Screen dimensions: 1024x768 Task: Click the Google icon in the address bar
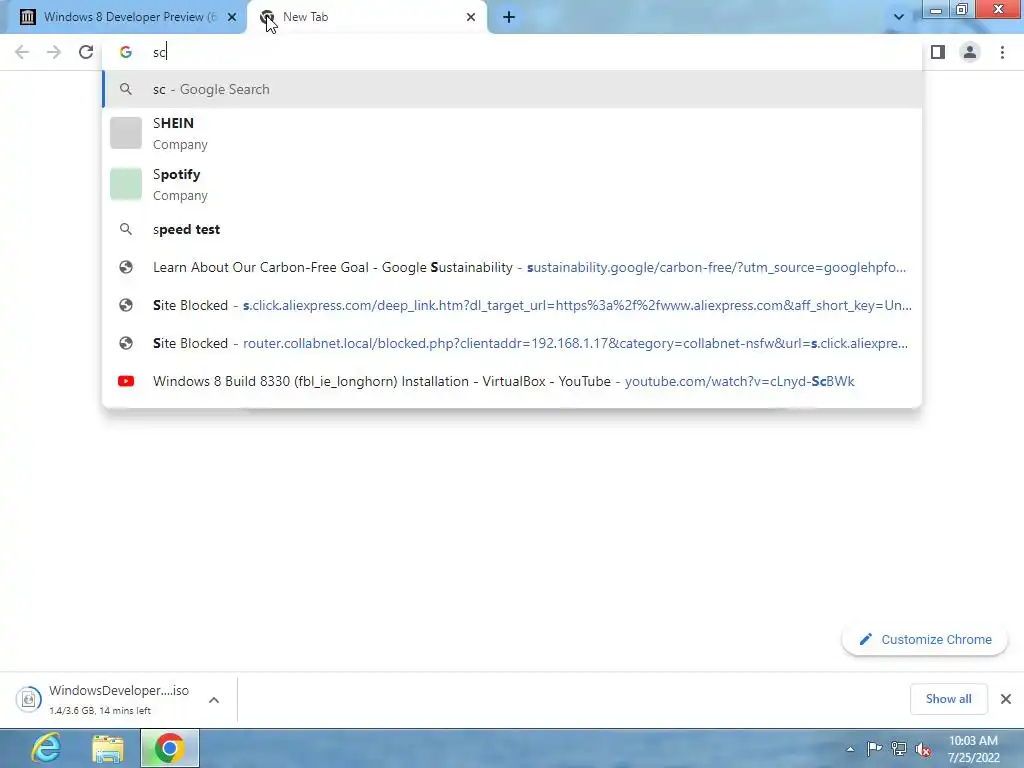[125, 52]
